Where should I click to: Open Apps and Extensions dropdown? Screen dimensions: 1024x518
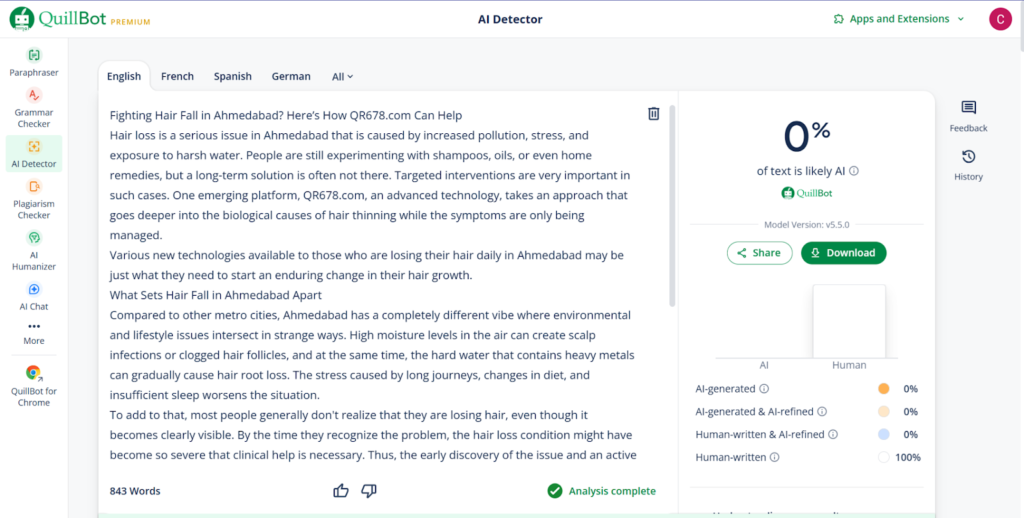pyautogui.click(x=899, y=19)
